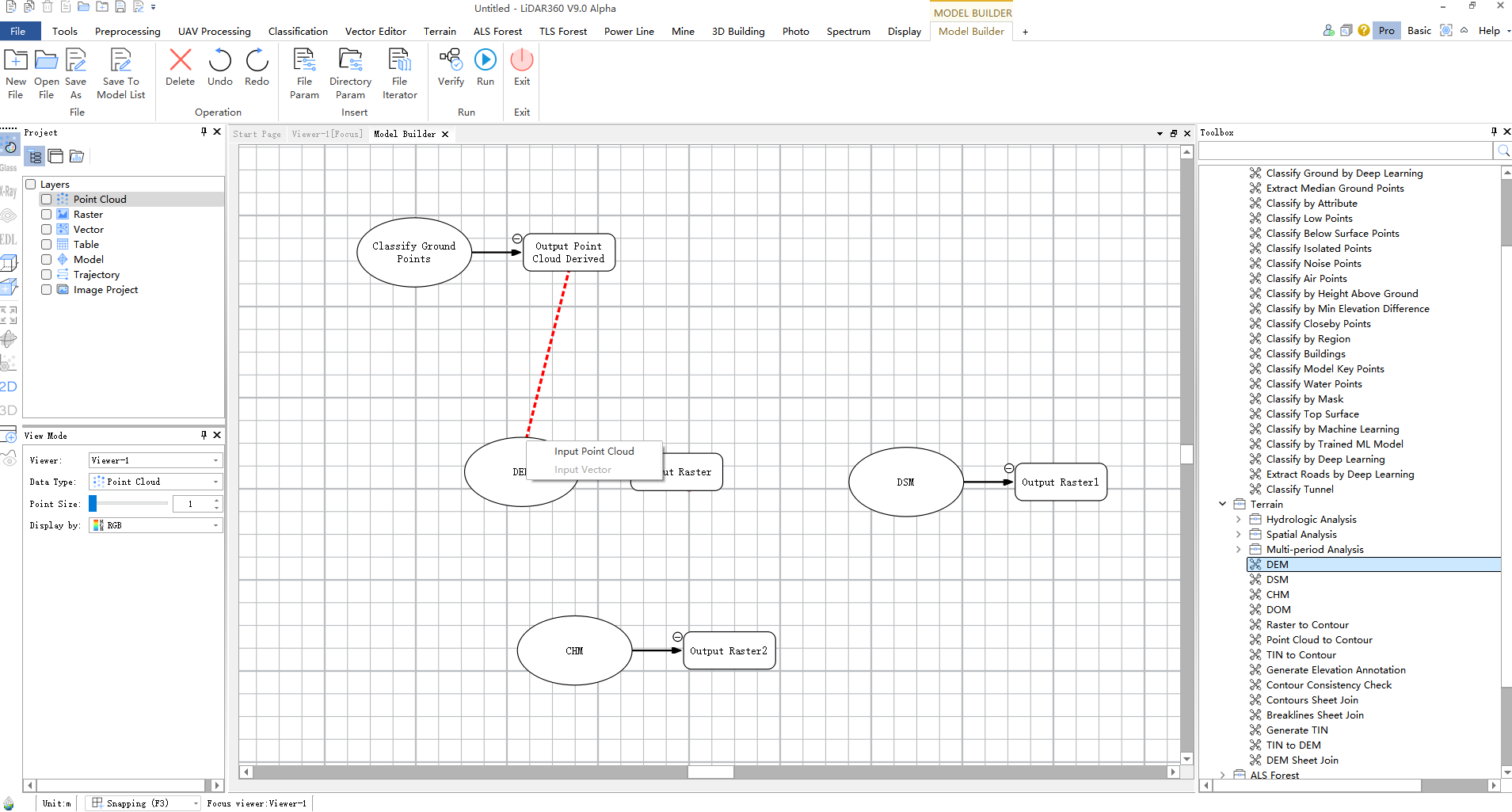Expand the Hydrologic Analysis folder
This screenshot has height=812, width=1512.
tap(1239, 520)
